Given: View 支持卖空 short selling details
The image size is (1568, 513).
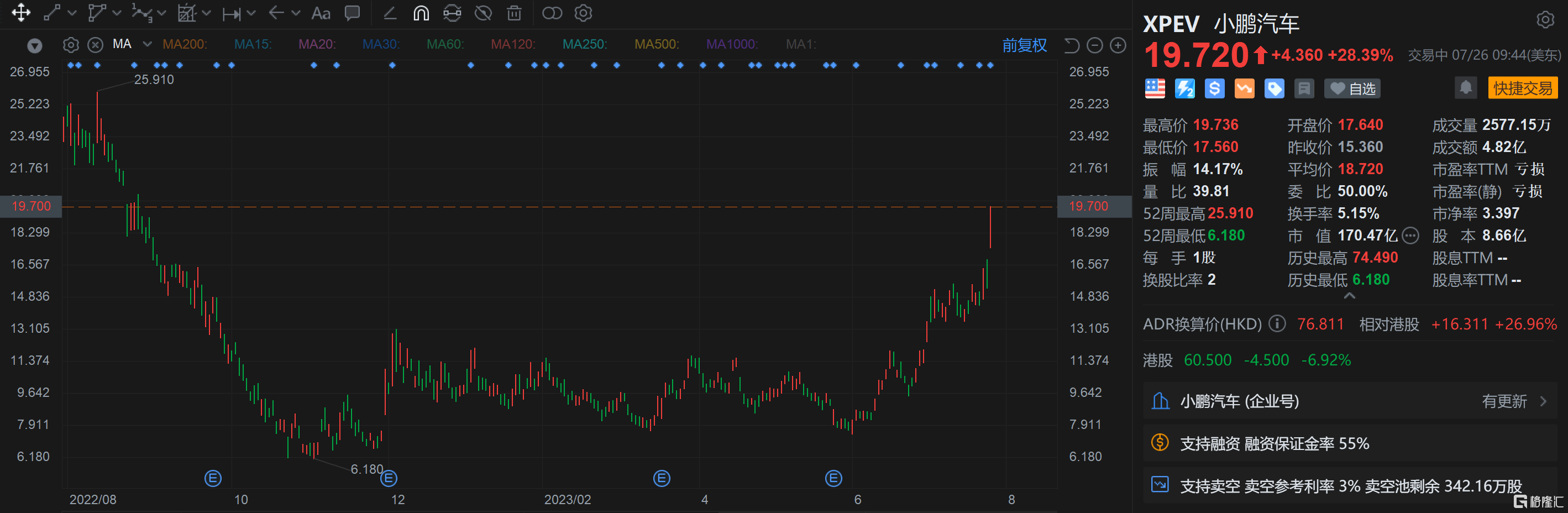Looking at the screenshot, I should [x=1350, y=485].
